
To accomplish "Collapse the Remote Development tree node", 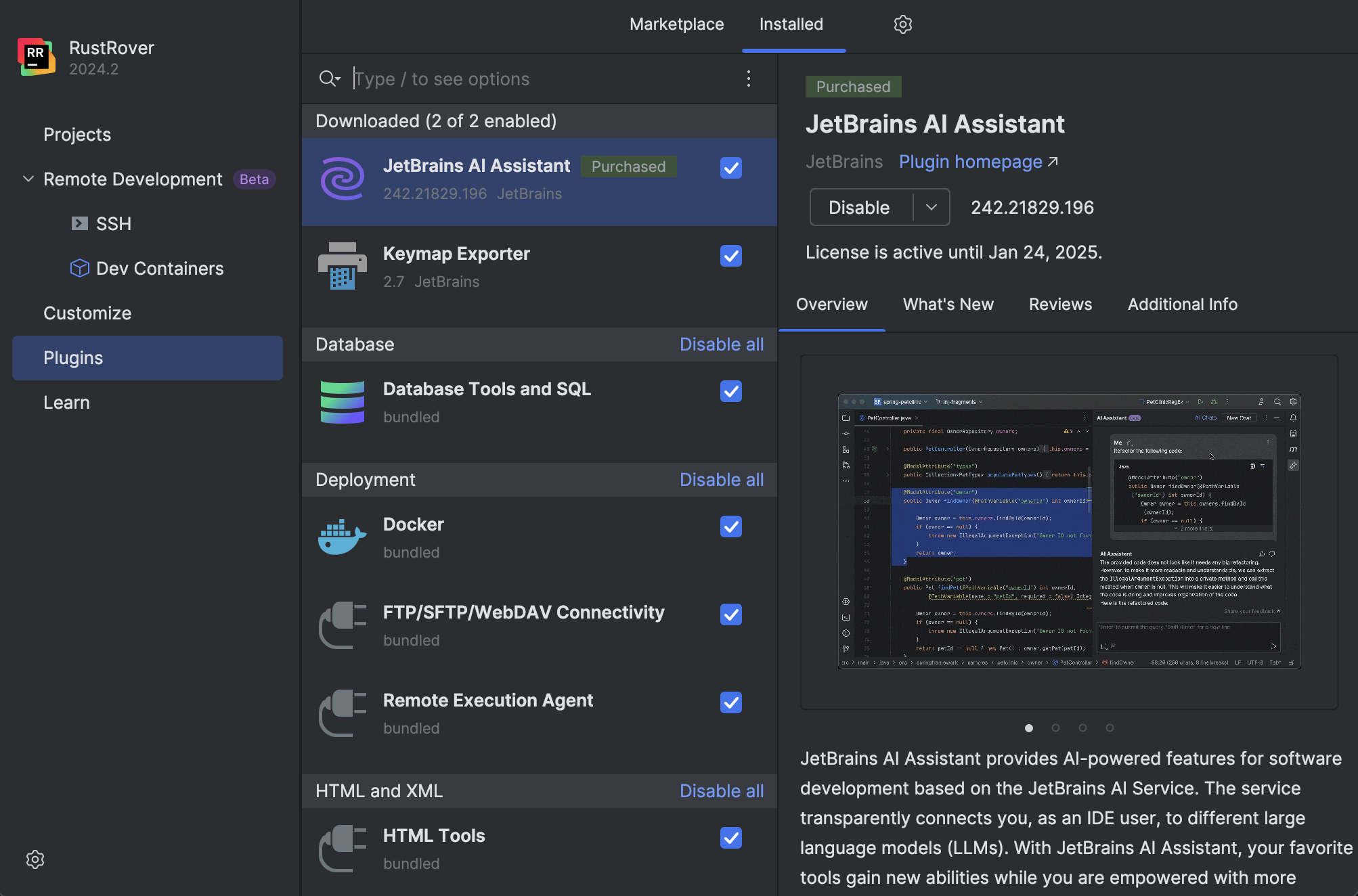I will pos(28,179).
